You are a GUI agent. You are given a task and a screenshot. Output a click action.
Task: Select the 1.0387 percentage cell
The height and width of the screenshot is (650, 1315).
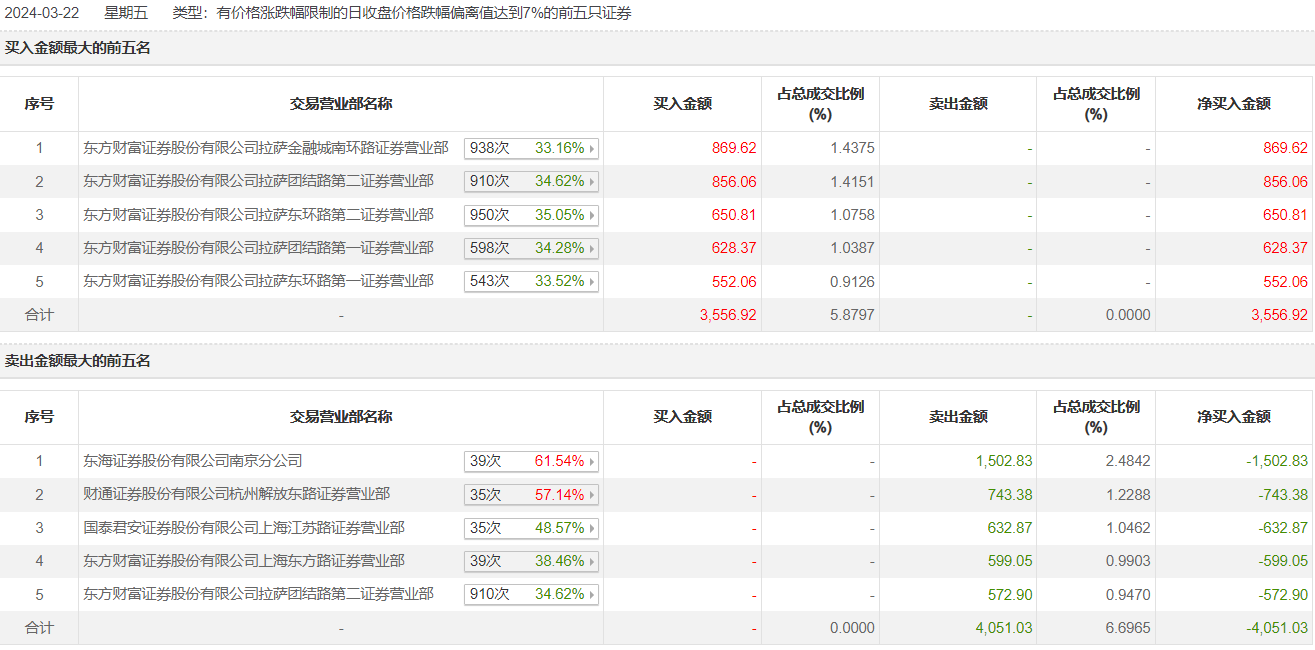(852, 248)
